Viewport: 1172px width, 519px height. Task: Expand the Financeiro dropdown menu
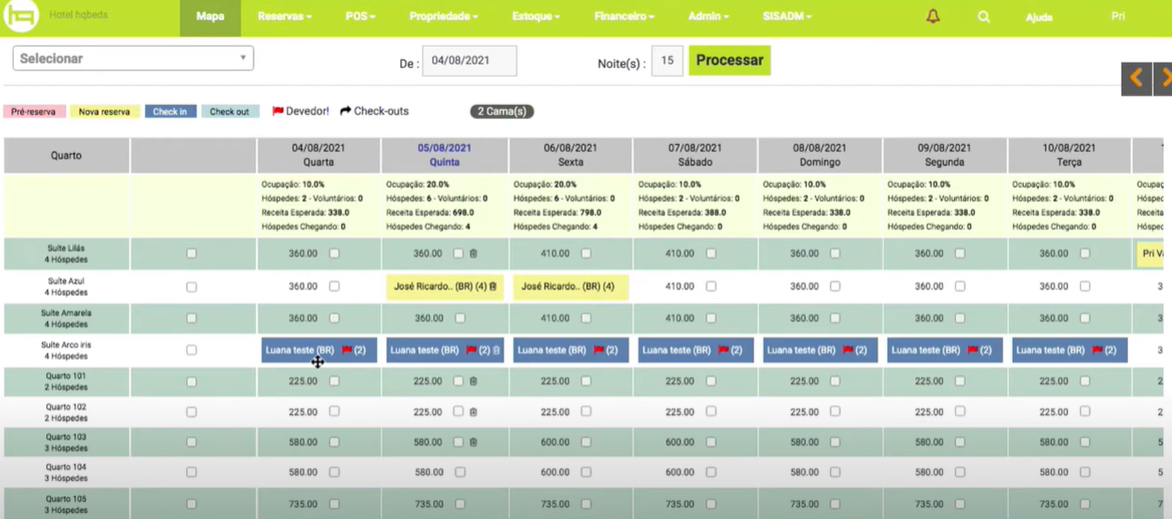[624, 17]
